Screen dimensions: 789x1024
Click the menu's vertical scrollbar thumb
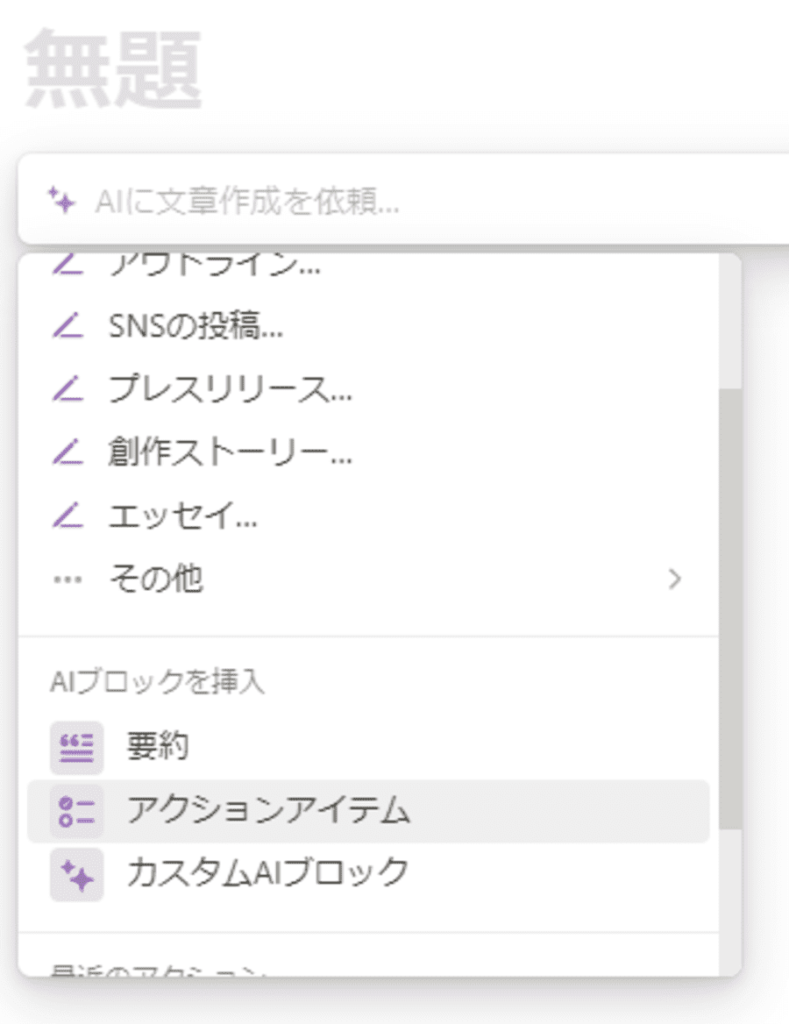coord(730,609)
